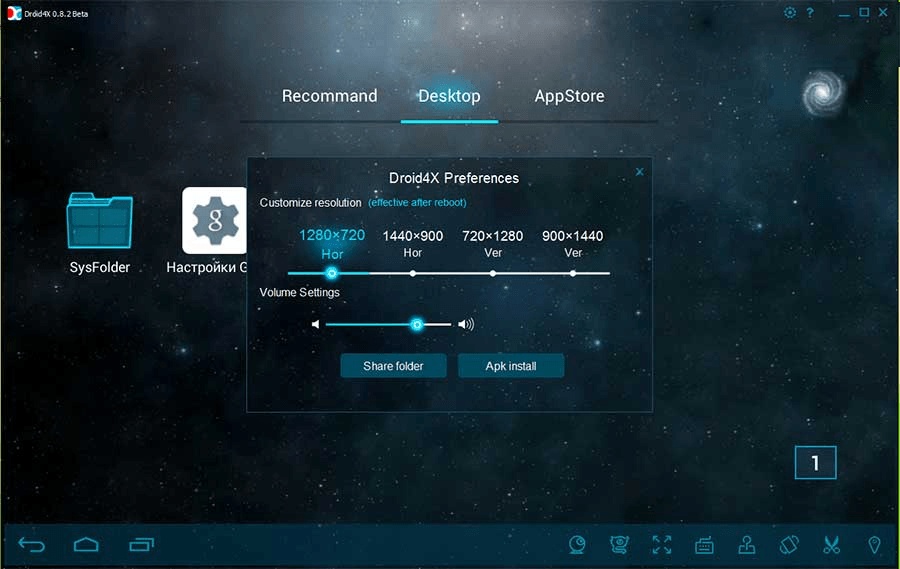The height and width of the screenshot is (569, 900).
Task: Click the Apk install button
Action: pos(511,366)
